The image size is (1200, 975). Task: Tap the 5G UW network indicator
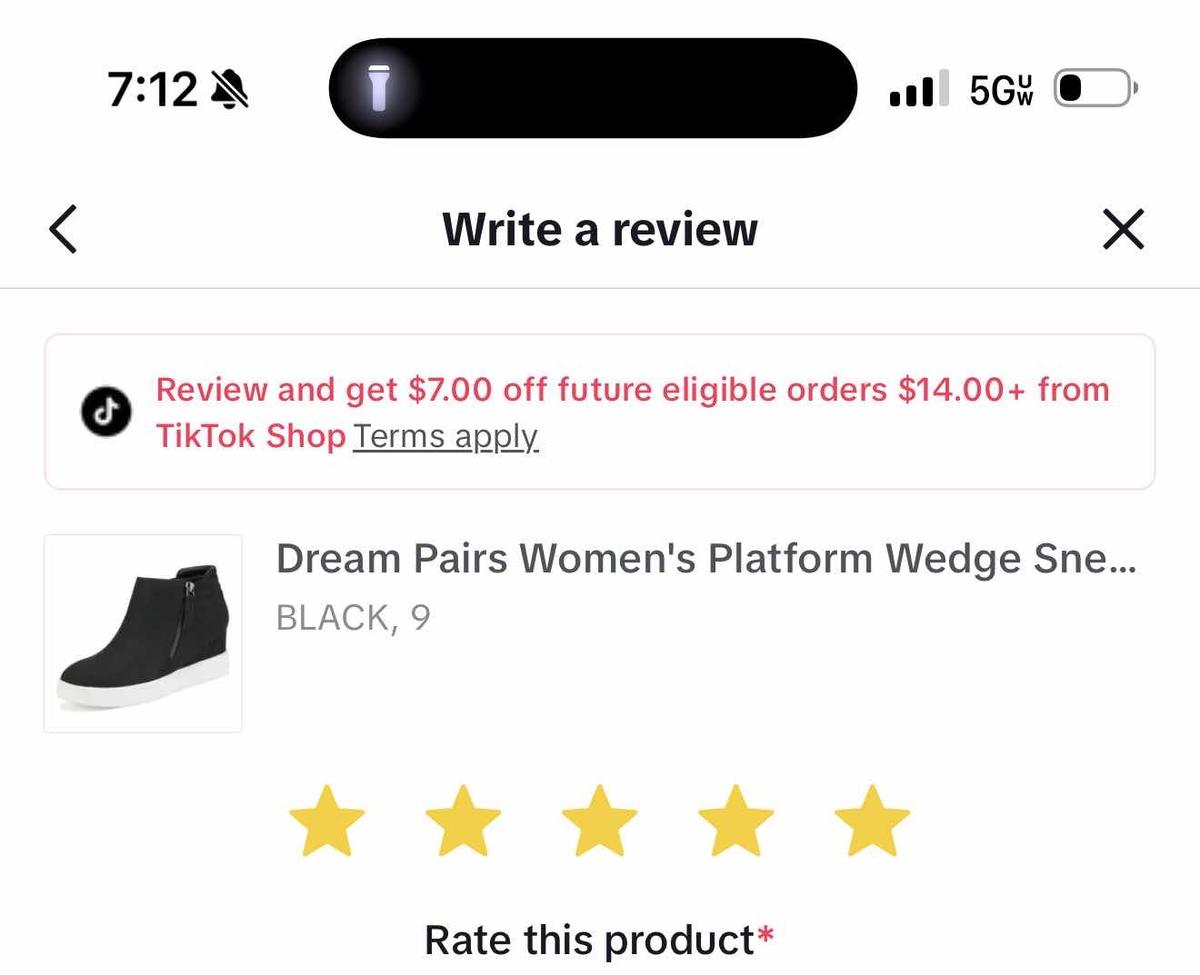click(1000, 88)
